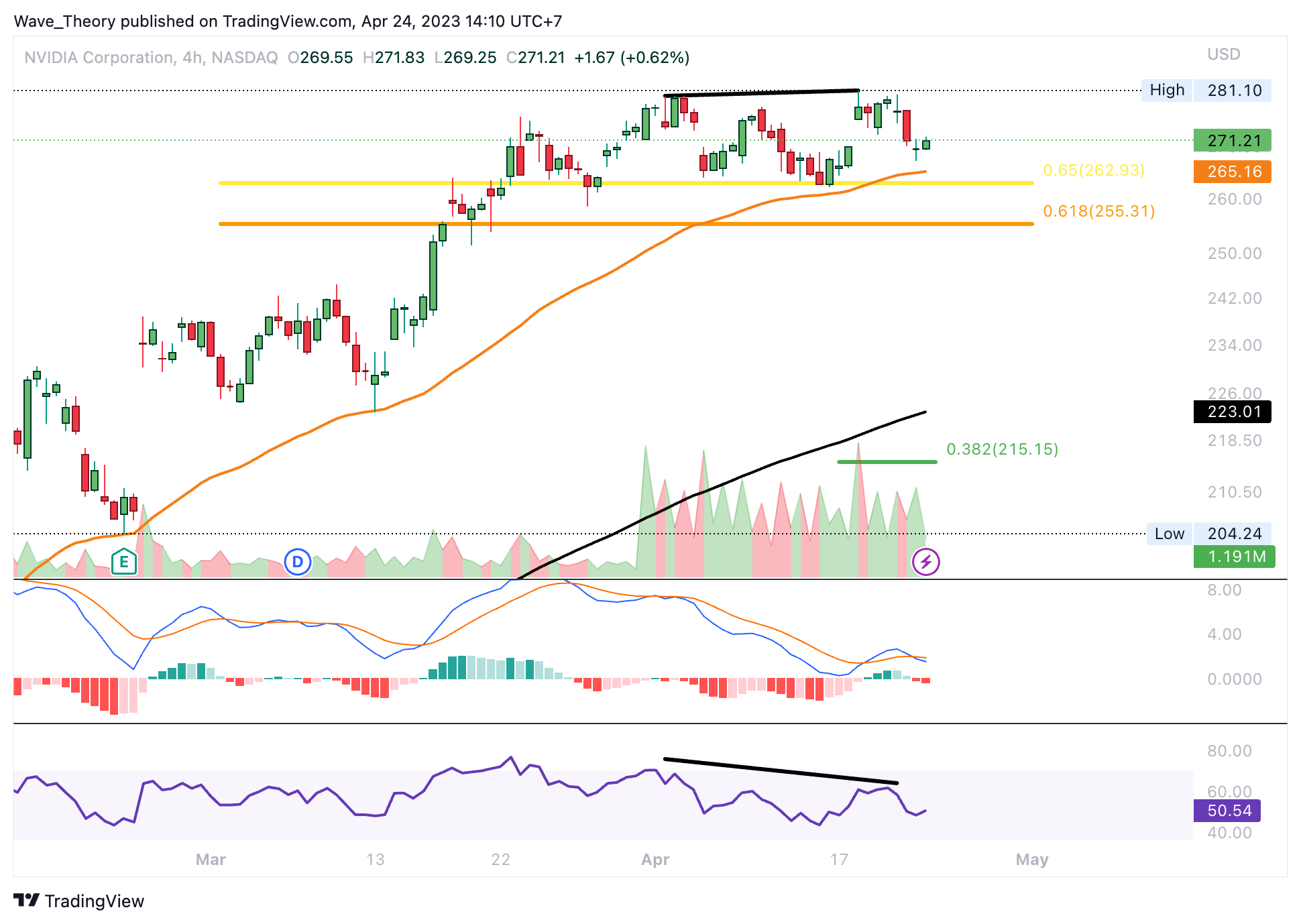The width and height of the screenshot is (1301, 924).
Task: Click the Mar date on time axis
Action: pos(211,859)
